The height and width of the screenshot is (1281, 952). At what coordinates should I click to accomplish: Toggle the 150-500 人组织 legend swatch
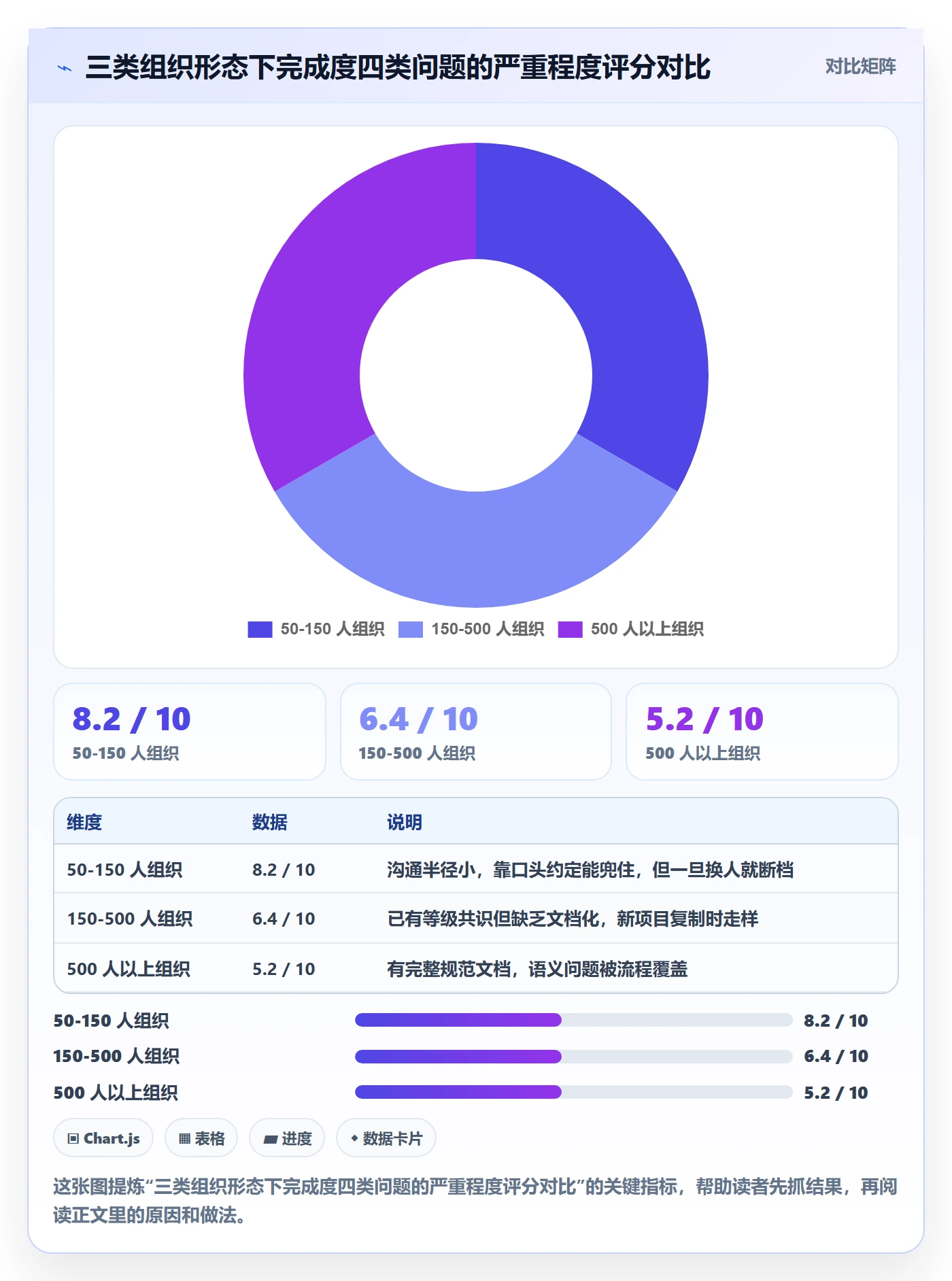click(411, 630)
